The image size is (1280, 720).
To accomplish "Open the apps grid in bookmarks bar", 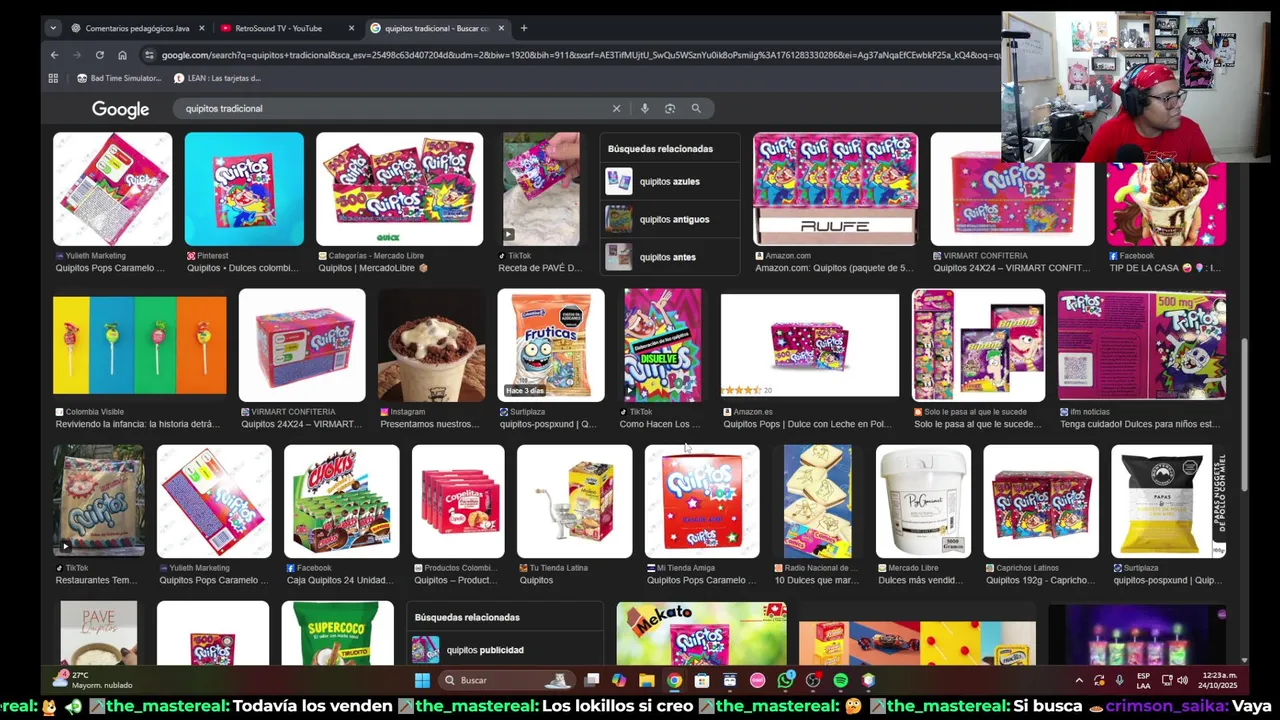I will click(53, 78).
